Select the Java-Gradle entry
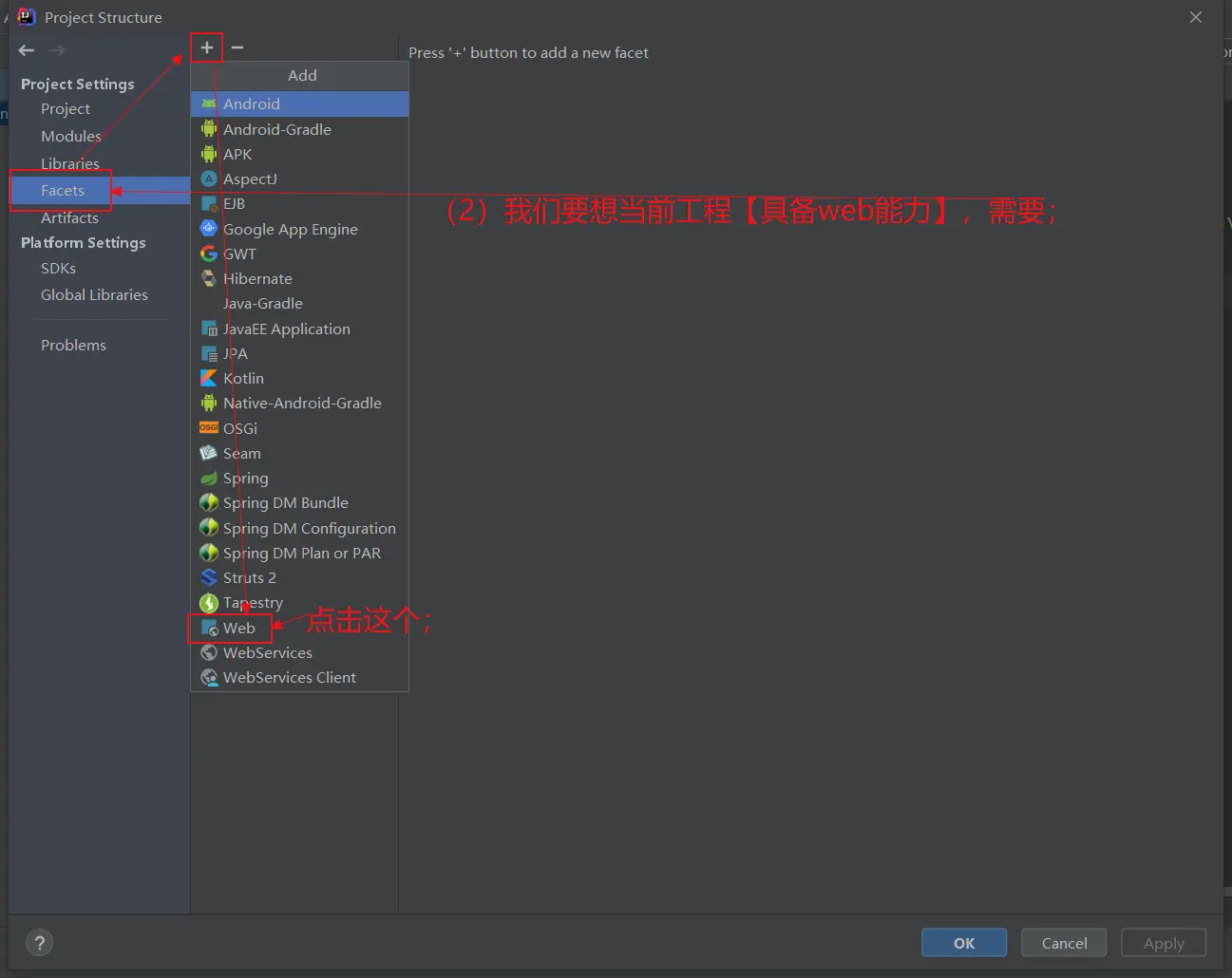The width and height of the screenshot is (1232, 978). coord(300,303)
